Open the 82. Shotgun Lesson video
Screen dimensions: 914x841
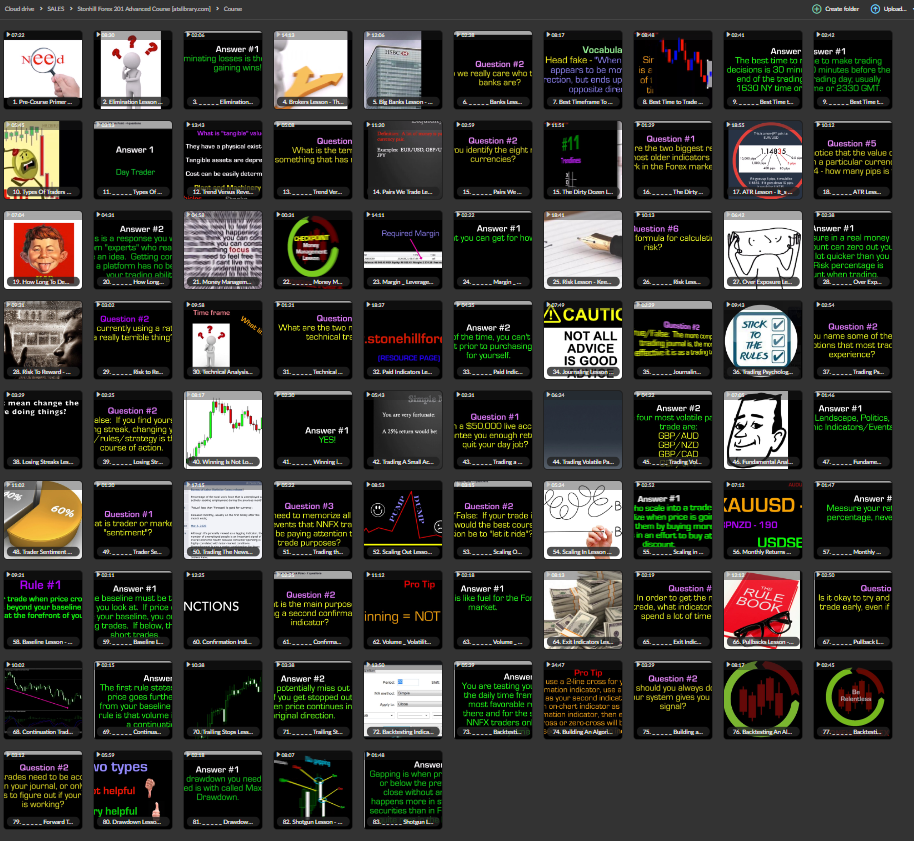pos(310,788)
